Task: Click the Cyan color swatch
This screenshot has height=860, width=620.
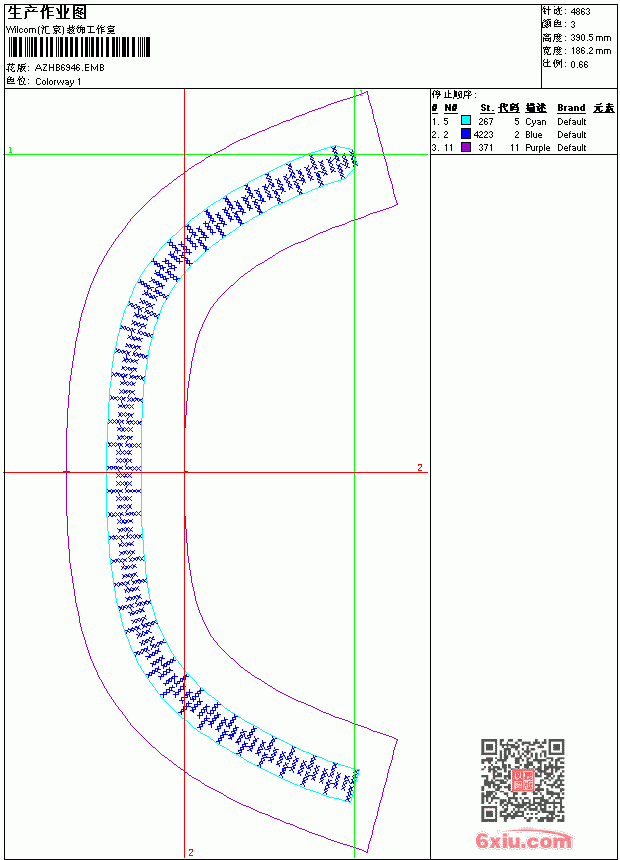Action: pos(466,120)
